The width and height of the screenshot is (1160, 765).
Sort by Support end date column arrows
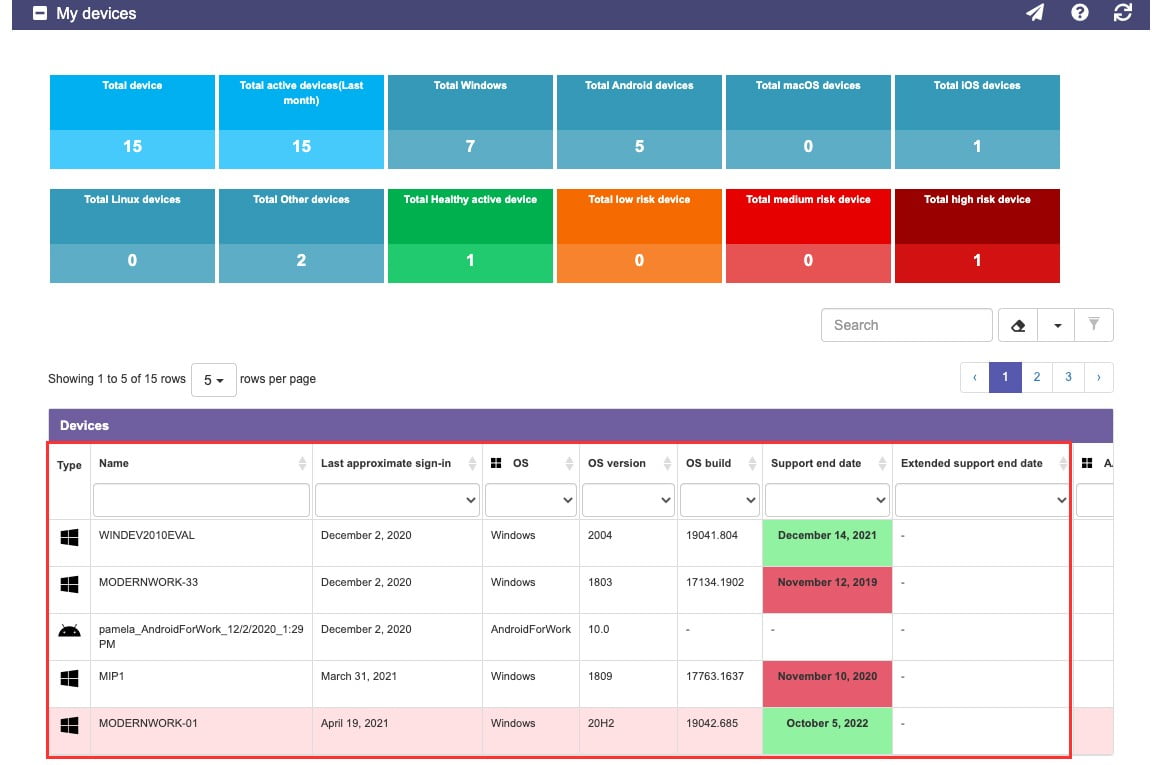882,463
